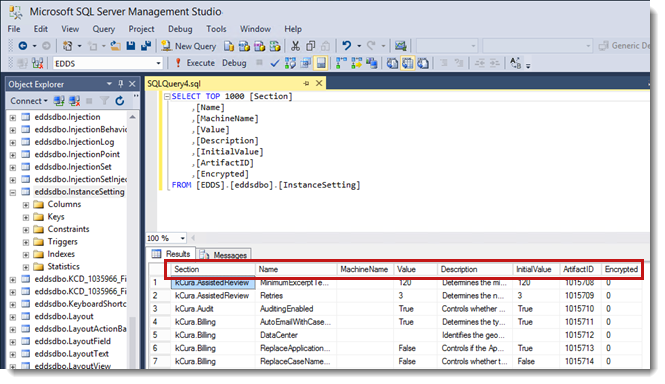Click the Encrypted column header

pyautogui.click(x=621, y=269)
